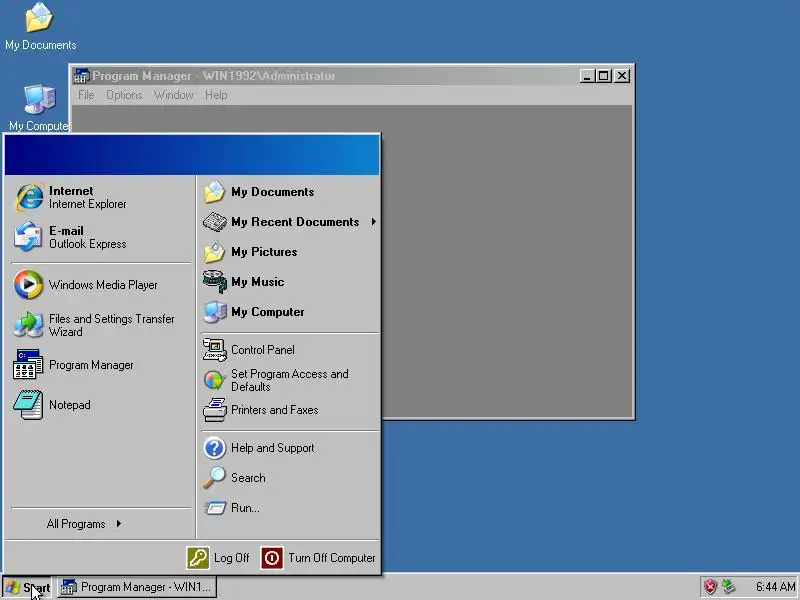Click the 6:44 AM taskbar clock
Image resolution: width=800 pixels, height=600 pixels.
775,587
